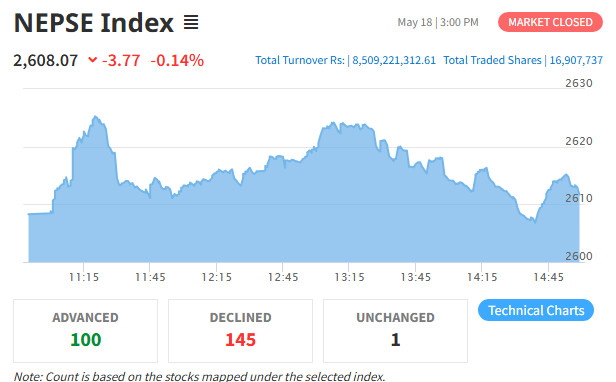This screenshot has width=616, height=382.
Task: Click the NEPSE Index heading
Action: coord(94,23)
